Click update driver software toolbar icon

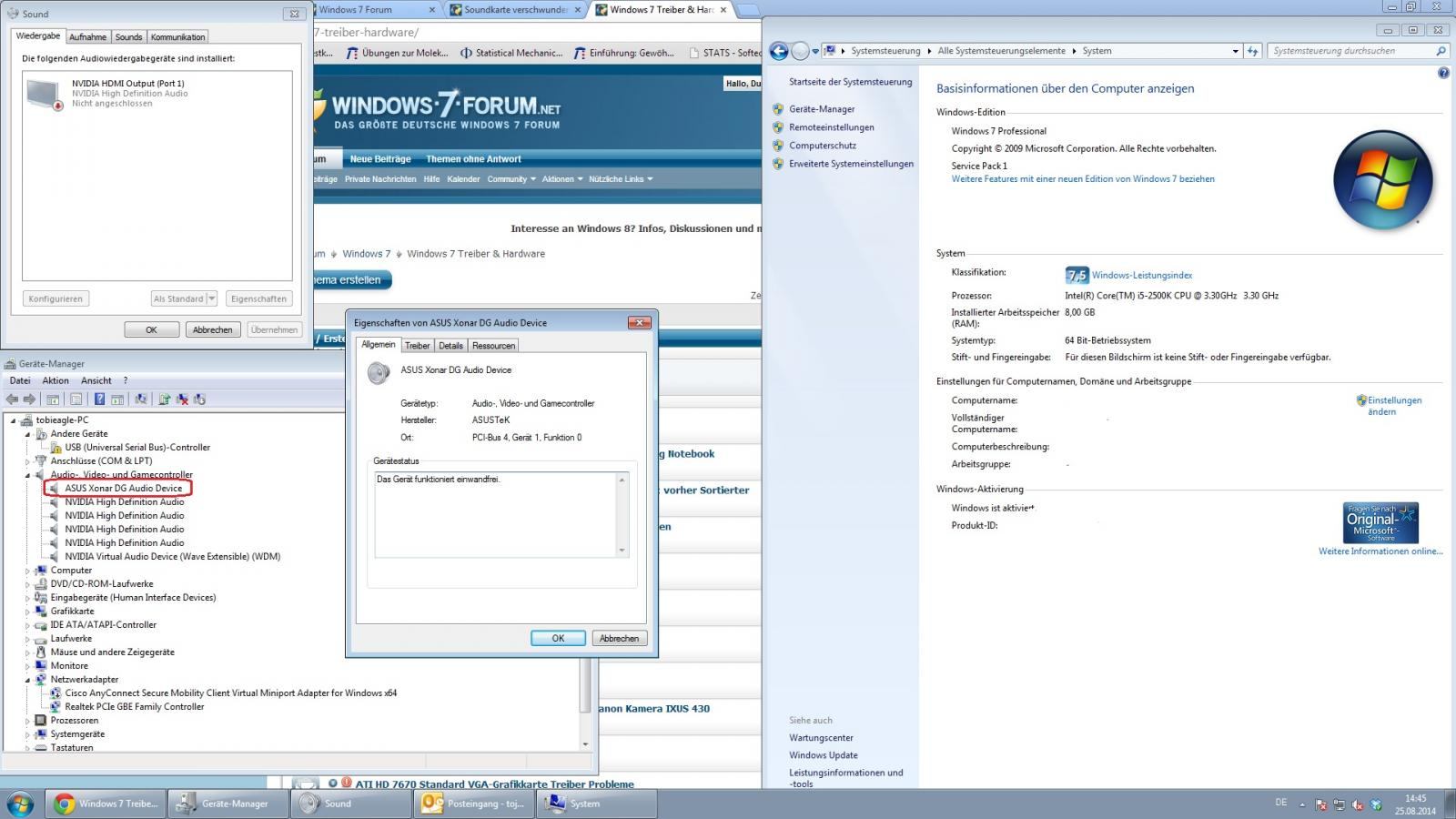tap(164, 399)
